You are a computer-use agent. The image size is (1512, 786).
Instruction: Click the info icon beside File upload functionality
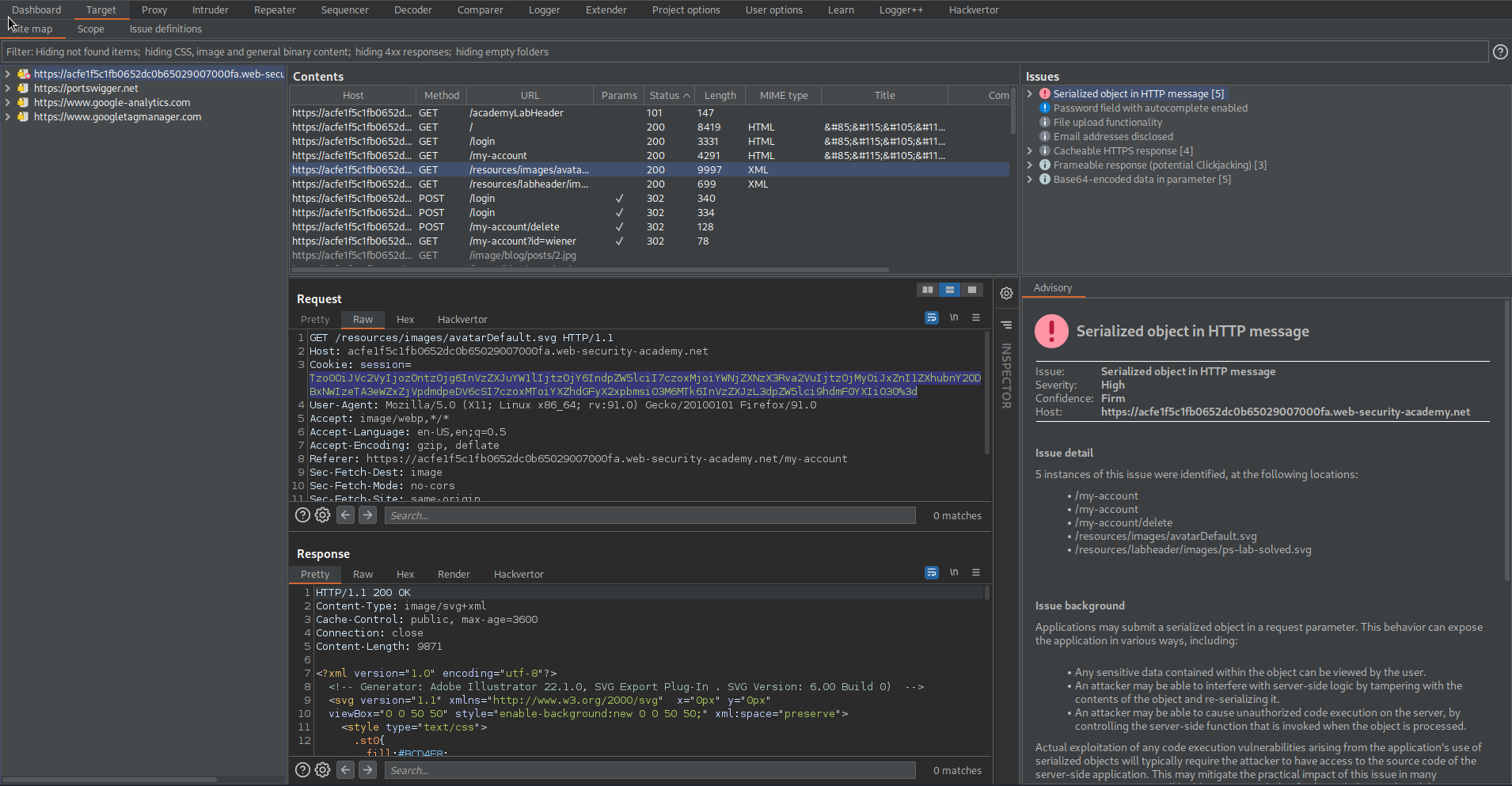(x=1045, y=122)
